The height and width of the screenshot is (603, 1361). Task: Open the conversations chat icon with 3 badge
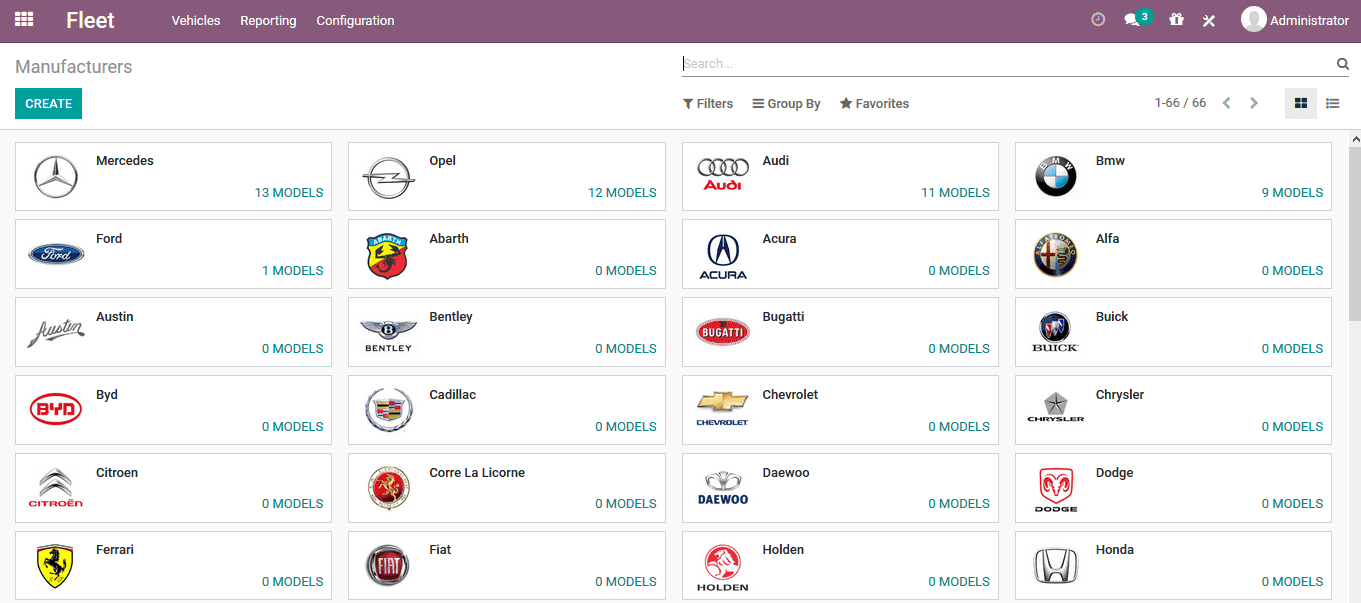point(1137,19)
